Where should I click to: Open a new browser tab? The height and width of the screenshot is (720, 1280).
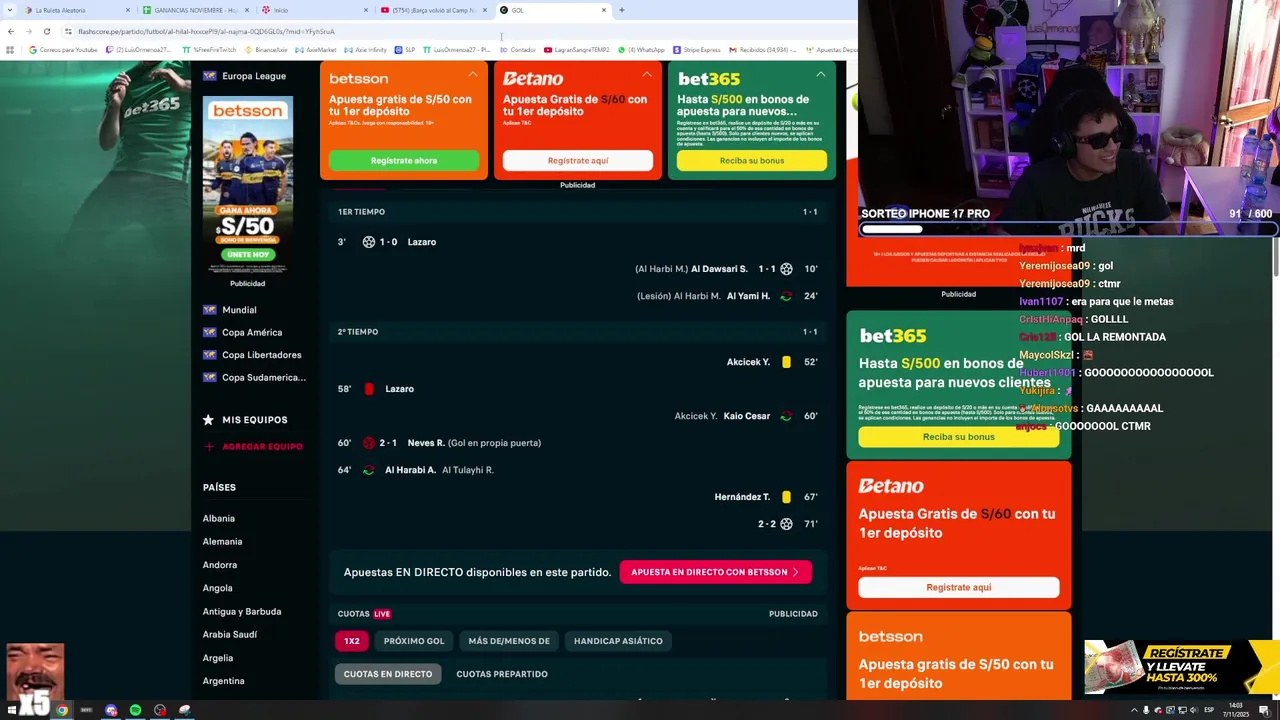click(x=622, y=10)
